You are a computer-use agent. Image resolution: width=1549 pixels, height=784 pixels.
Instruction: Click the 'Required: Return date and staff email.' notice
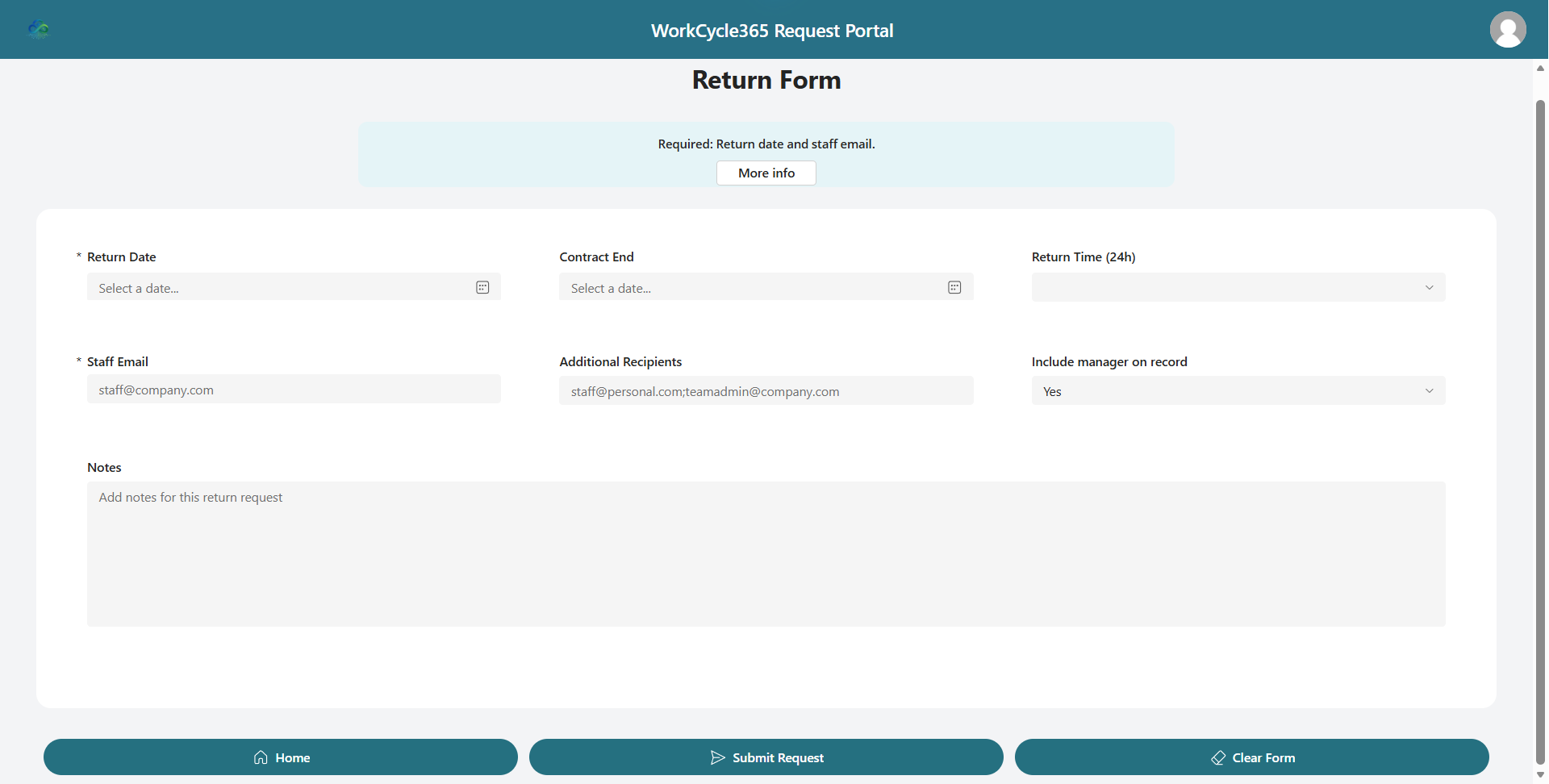coord(766,144)
